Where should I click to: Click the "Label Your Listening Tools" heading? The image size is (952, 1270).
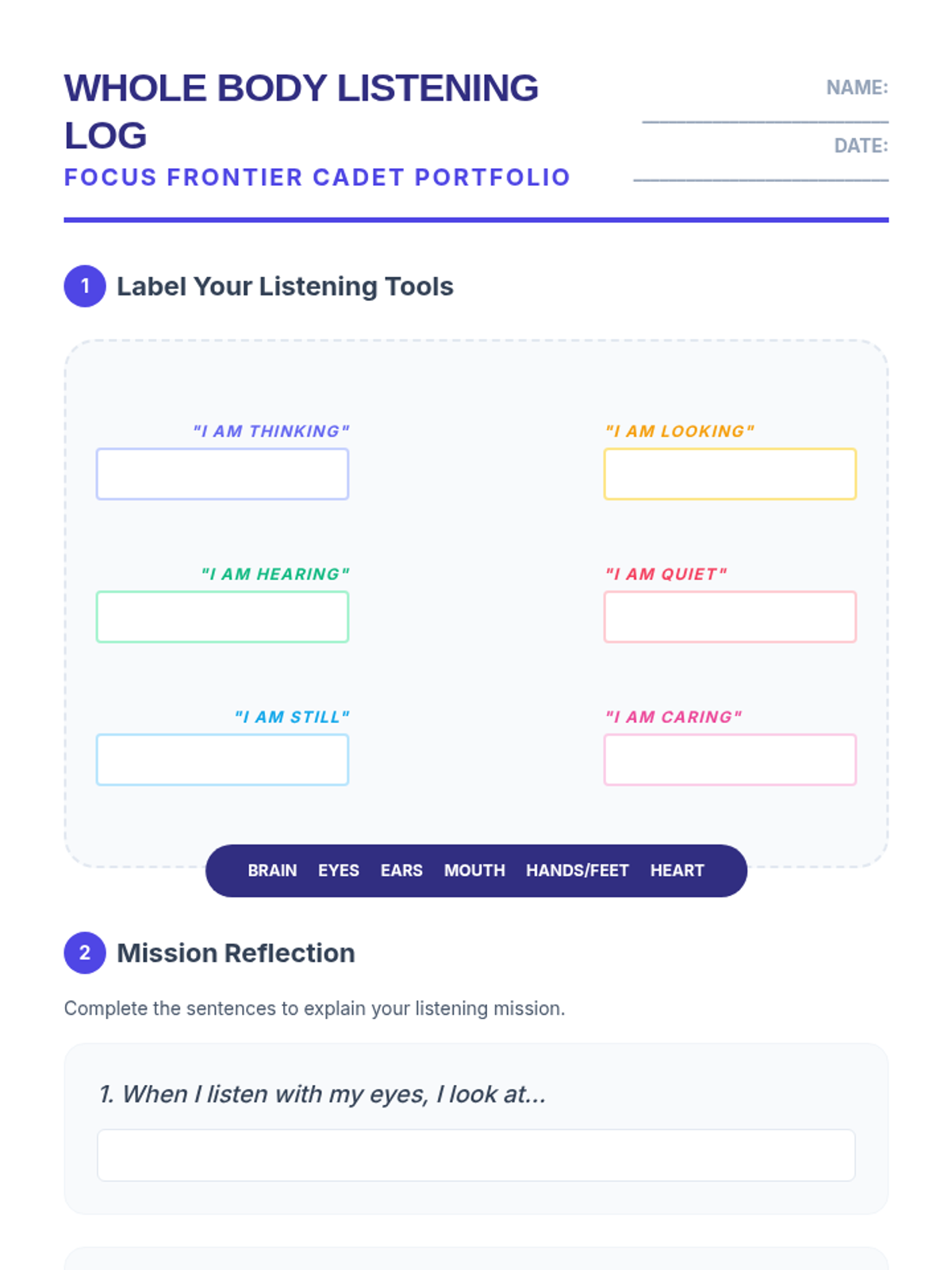click(x=285, y=287)
